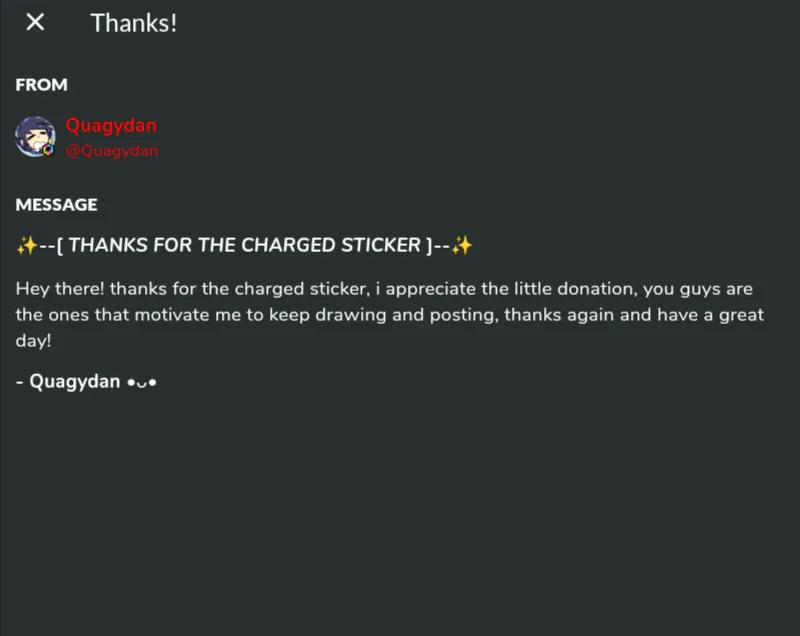
Task: Click Quagydan's profile avatar
Action: (34, 137)
